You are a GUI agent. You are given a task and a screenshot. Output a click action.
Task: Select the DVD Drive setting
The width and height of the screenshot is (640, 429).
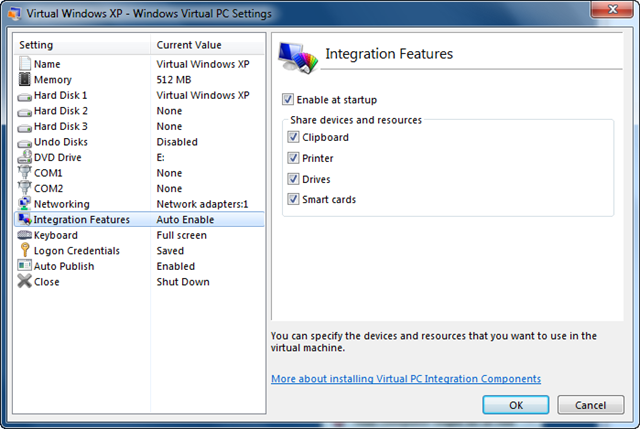point(139,157)
